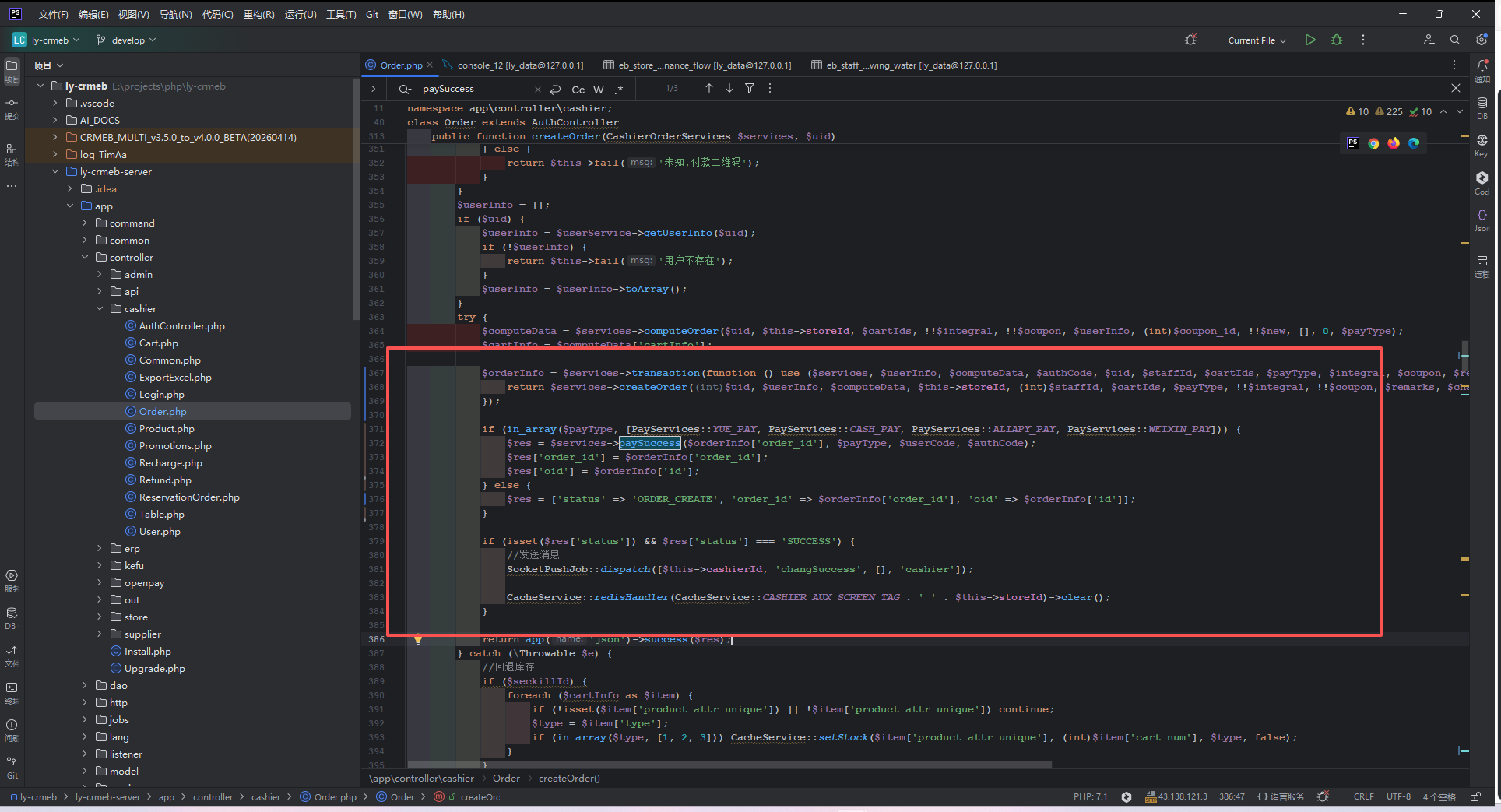This screenshot has height=812, width=1501.
Task: Open in Chrome browser icon
Action: [x=1373, y=143]
